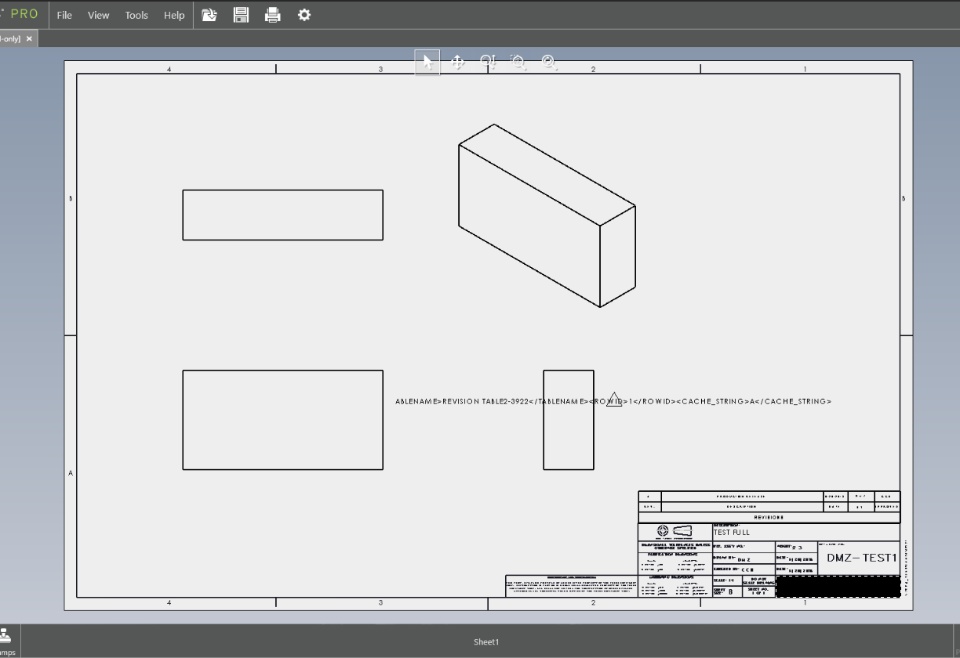Screen dimensions: 960x658
Task: Open settings with the gear icon
Action: [x=304, y=15]
